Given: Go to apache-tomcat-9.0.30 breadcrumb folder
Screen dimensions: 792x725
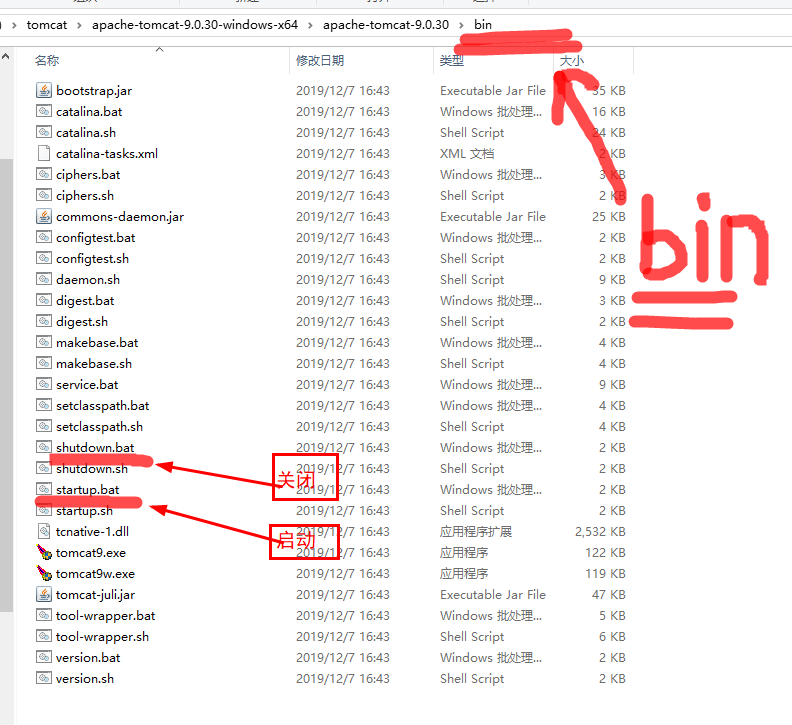Looking at the screenshot, I should click(386, 25).
